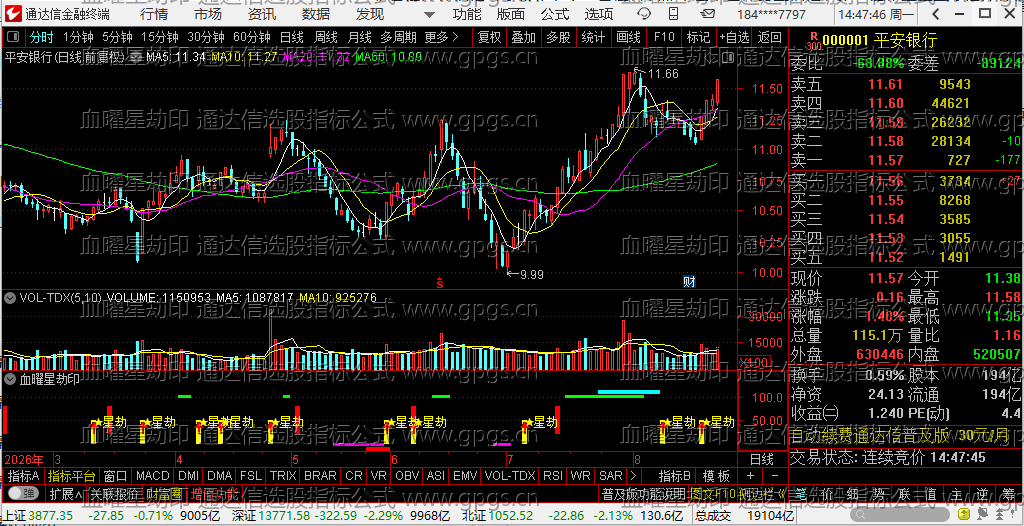The width and height of the screenshot is (1024, 526).
Task: Select 多周期 view
Action: [x=398, y=37]
